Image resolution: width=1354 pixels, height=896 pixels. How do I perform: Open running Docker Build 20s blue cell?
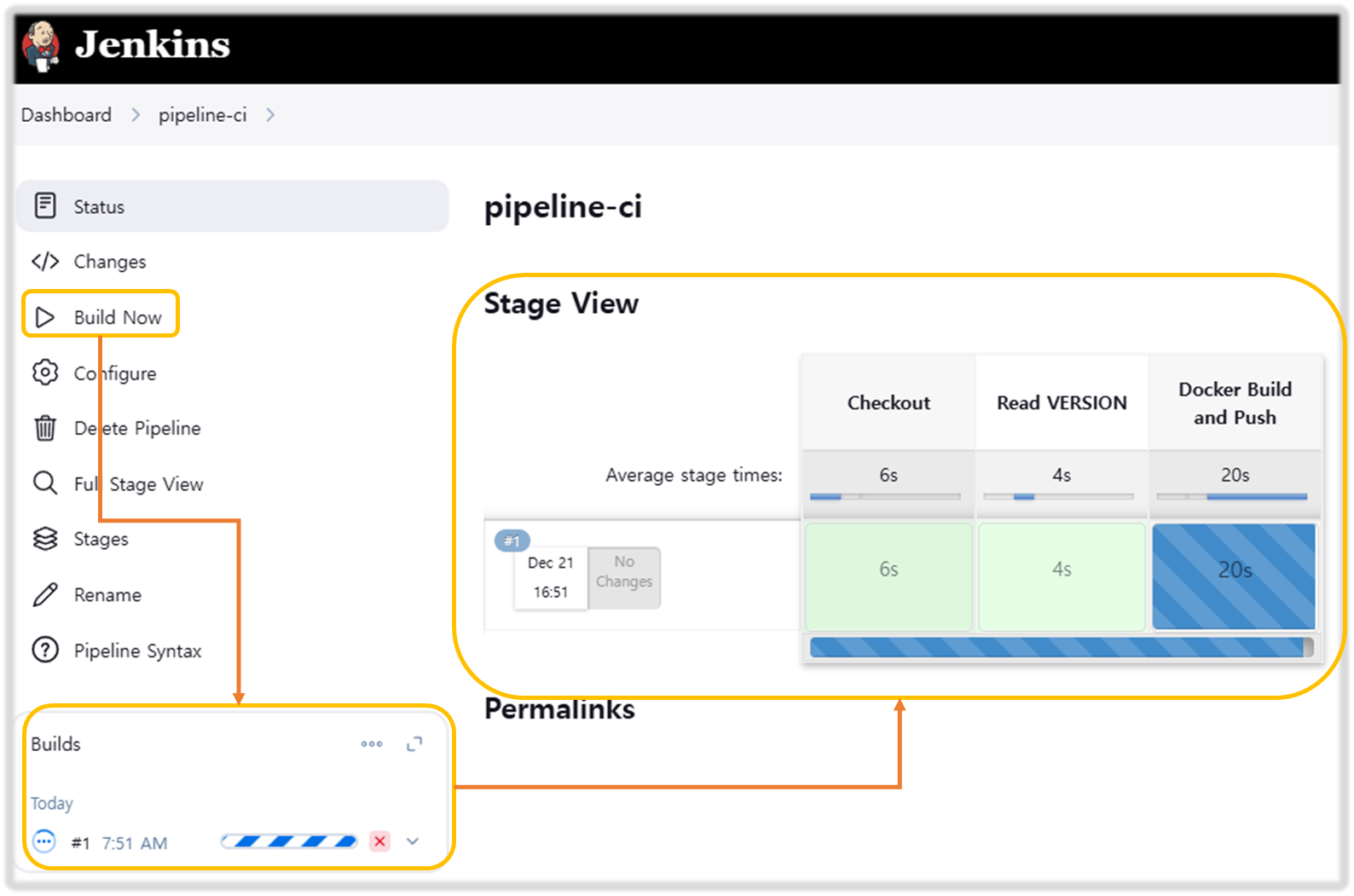(1234, 576)
